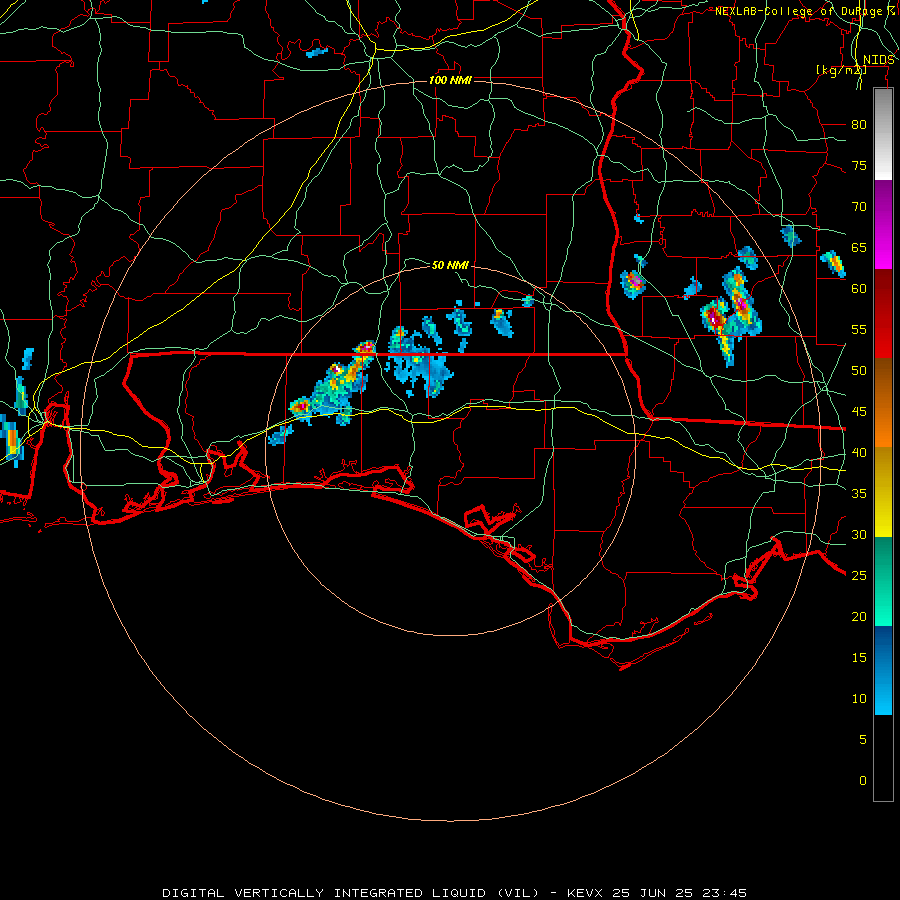Image resolution: width=900 pixels, height=900 pixels.
Task: Select the orange-brown segment of the color scale
Action: (883, 402)
